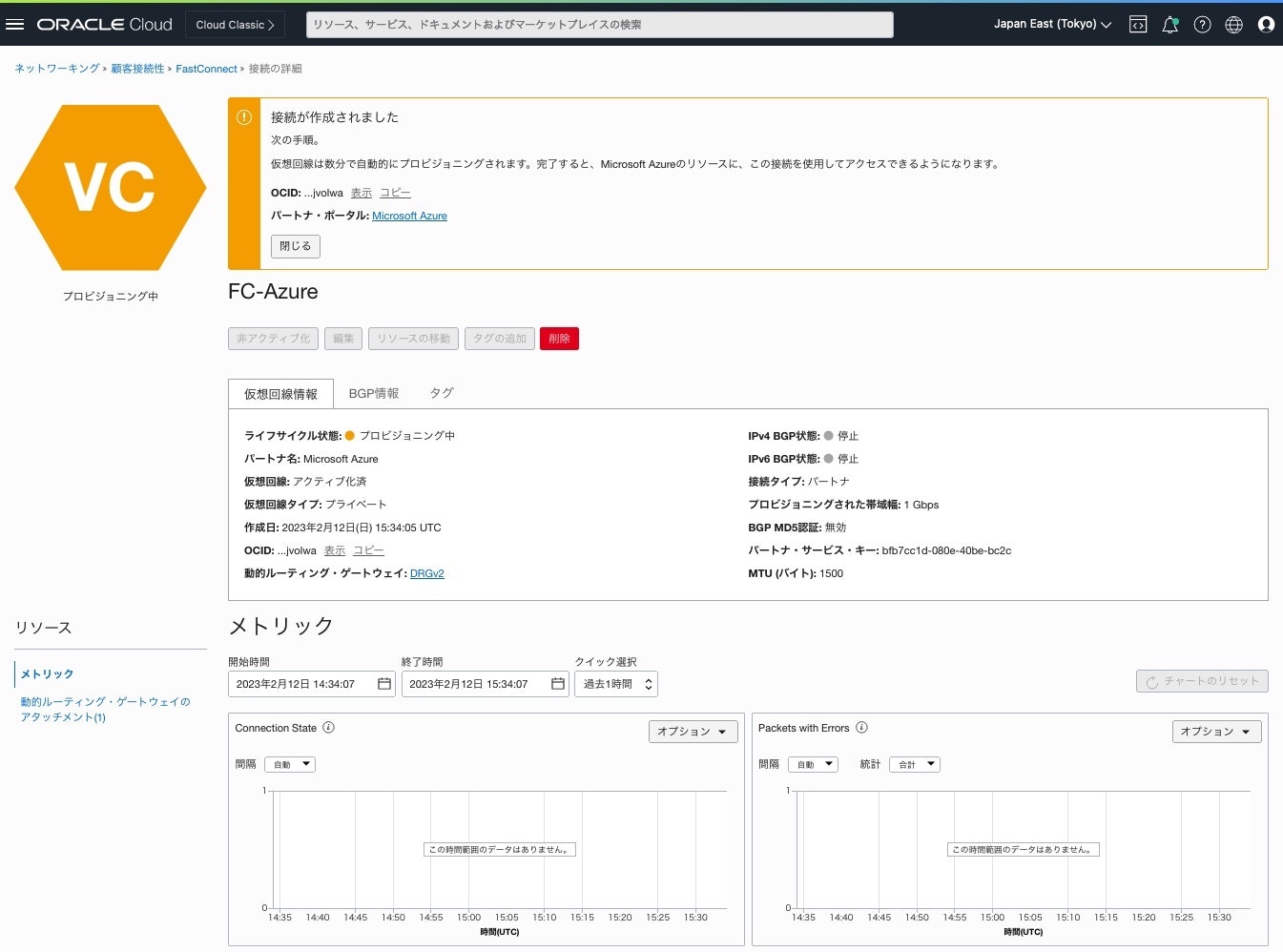This screenshot has height=952, width=1283.
Task: Click the MTU value 1500
Action: pyautogui.click(x=831, y=573)
